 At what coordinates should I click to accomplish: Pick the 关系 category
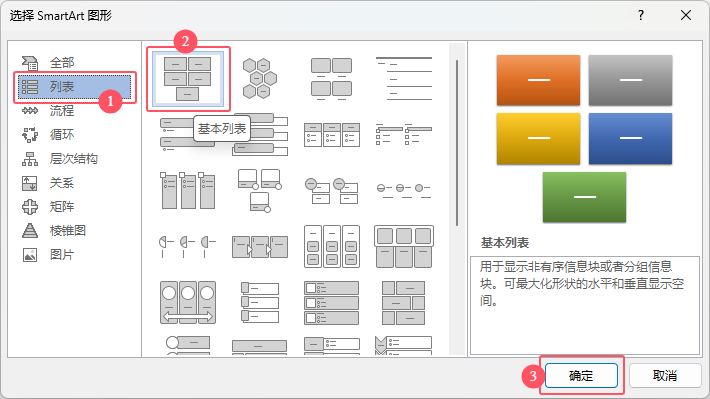61,183
